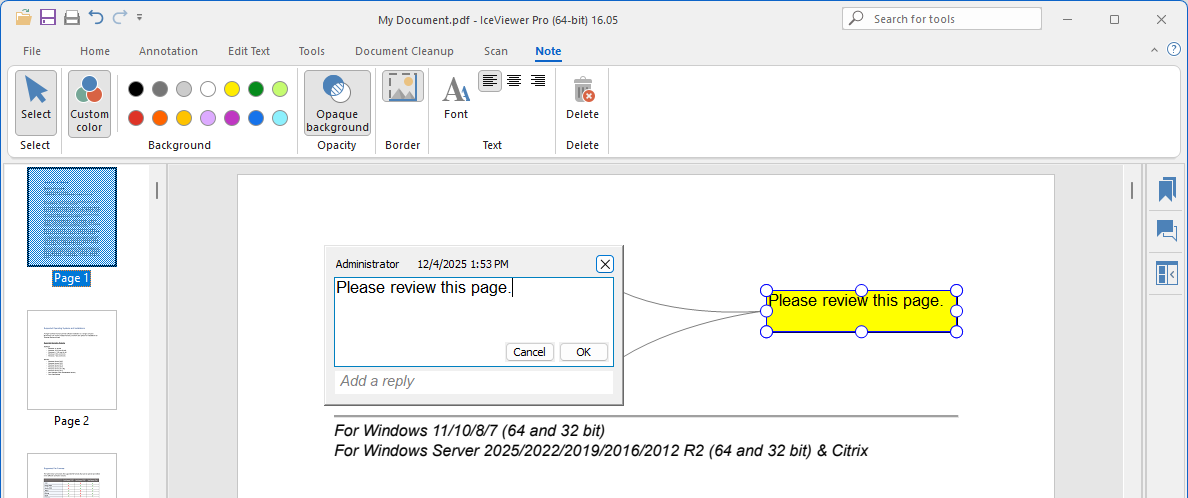Click Cancel in the note popup
This screenshot has width=1188, height=498.
pos(530,352)
